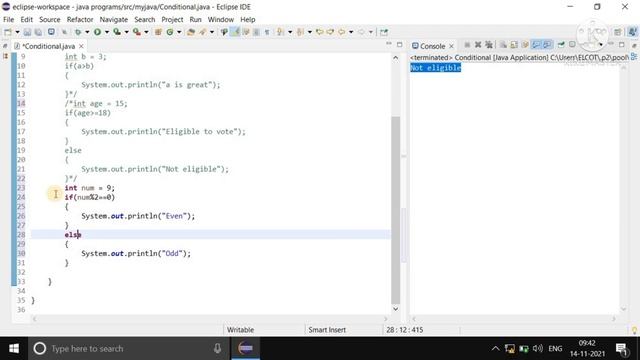Image resolution: width=640 pixels, height=360 pixels.
Task: Click the External Tools run icon
Action: coord(136,32)
